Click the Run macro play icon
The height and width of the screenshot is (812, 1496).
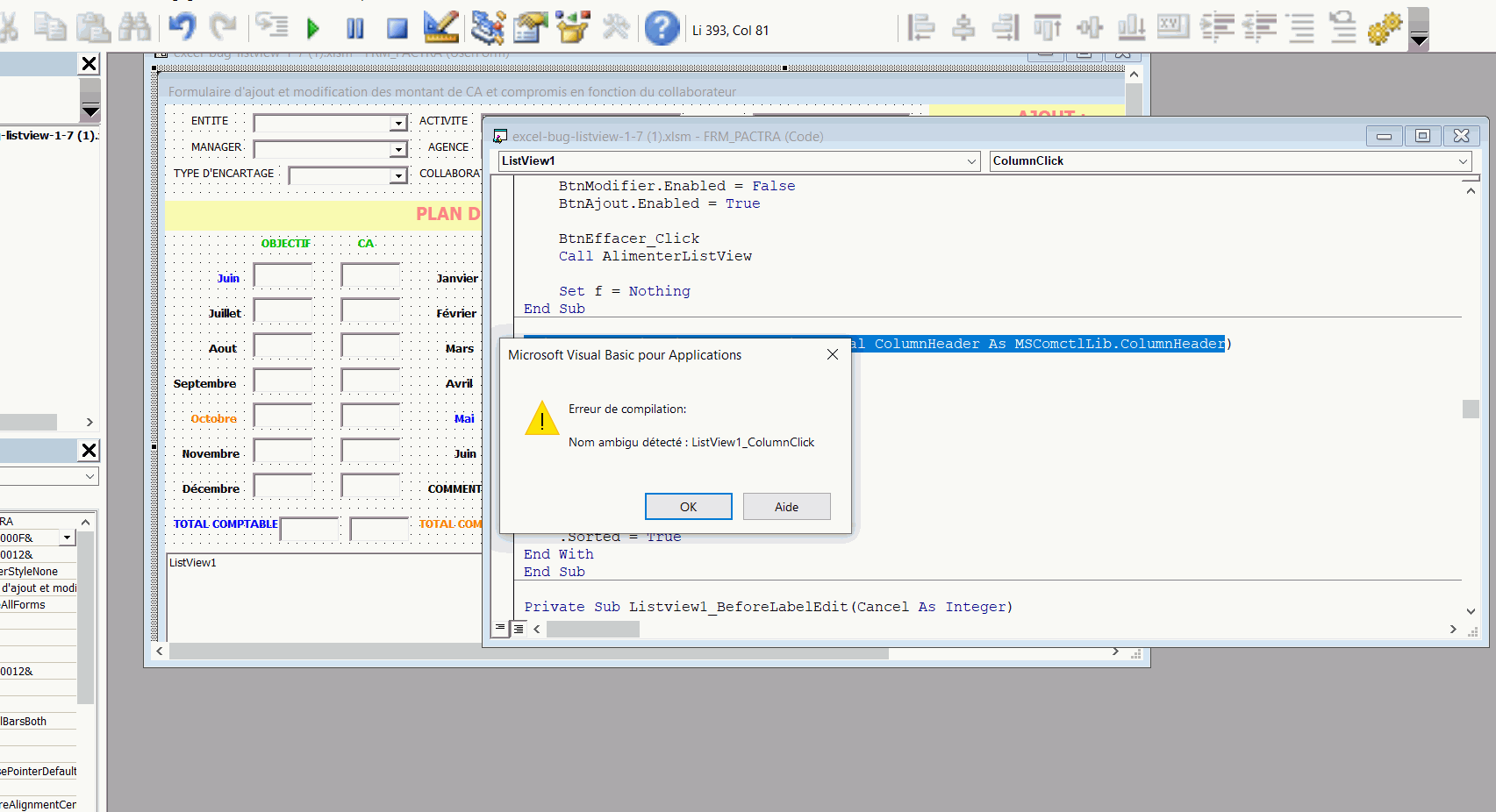313,29
